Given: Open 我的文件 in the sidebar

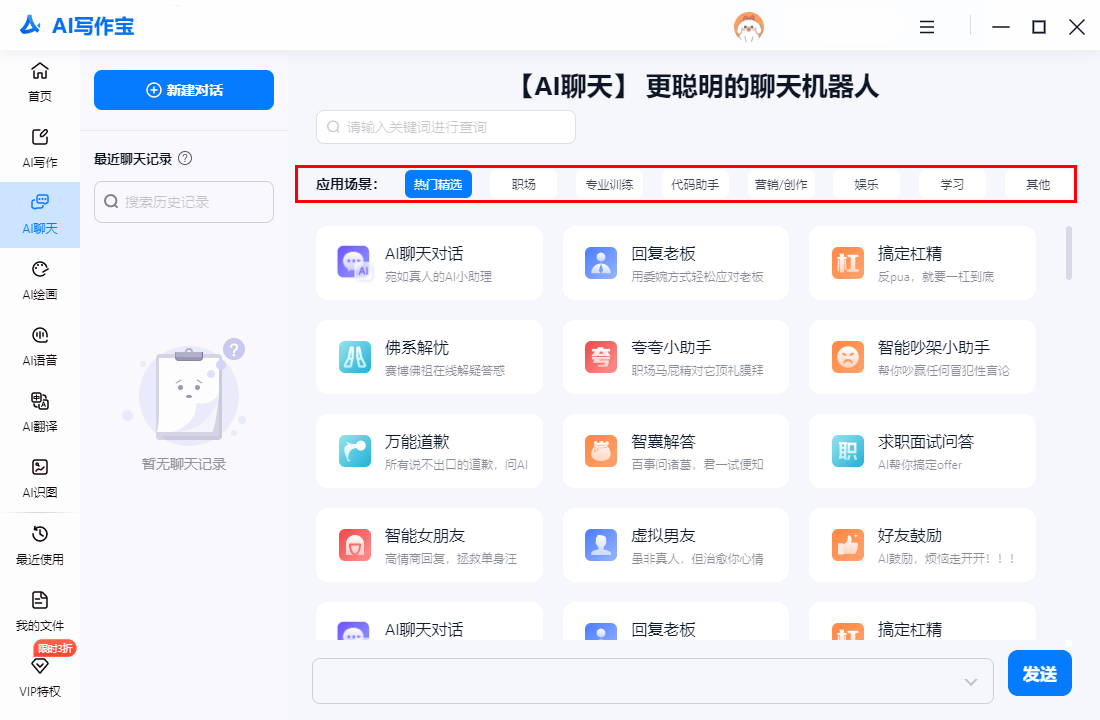Looking at the screenshot, I should coord(40,610).
